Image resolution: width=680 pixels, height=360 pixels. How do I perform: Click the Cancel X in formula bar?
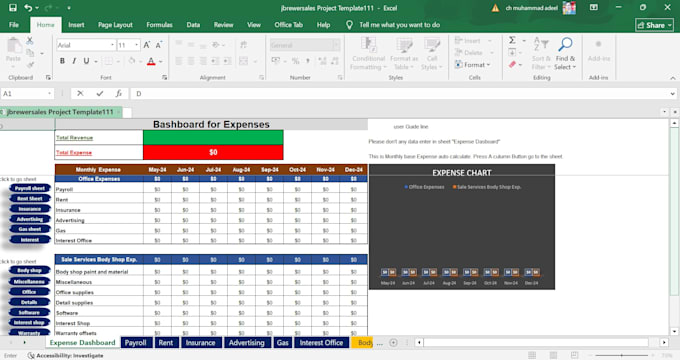tap(80, 93)
